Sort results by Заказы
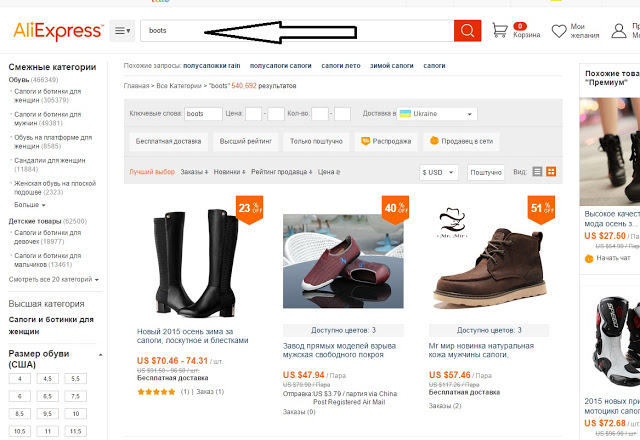The height and width of the screenshot is (440, 640). (194, 172)
